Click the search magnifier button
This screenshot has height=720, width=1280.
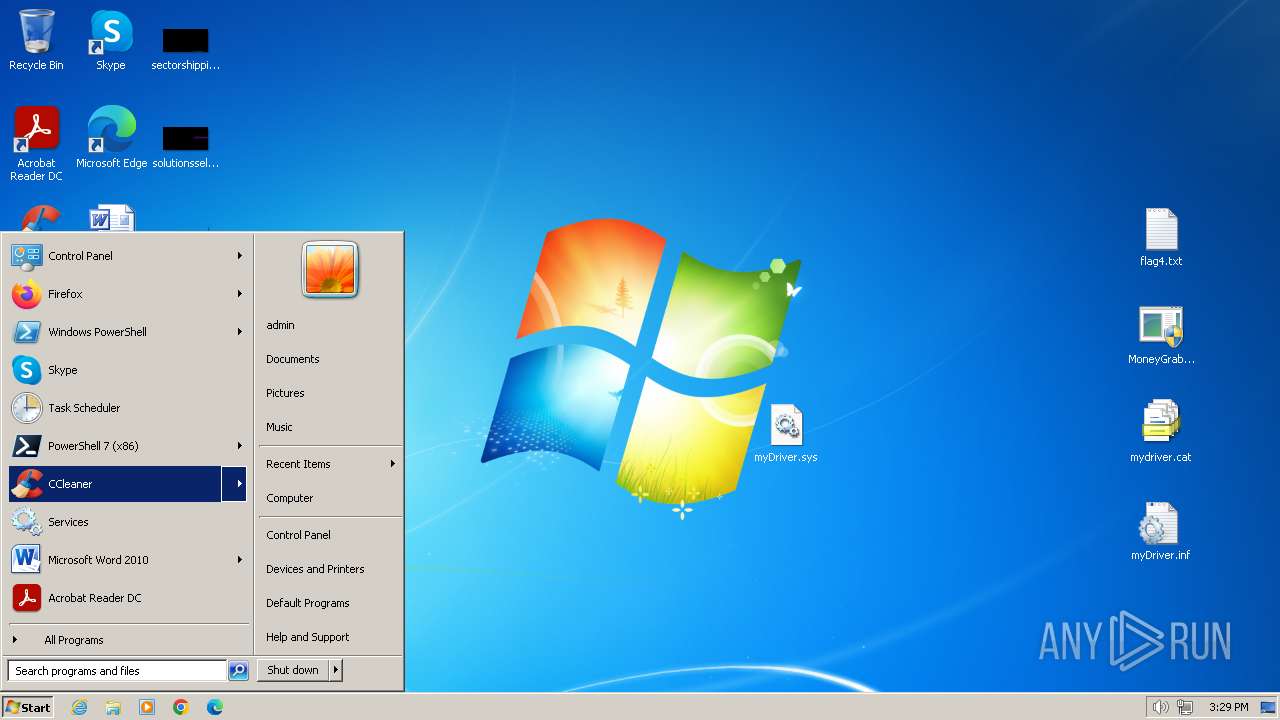[238, 671]
